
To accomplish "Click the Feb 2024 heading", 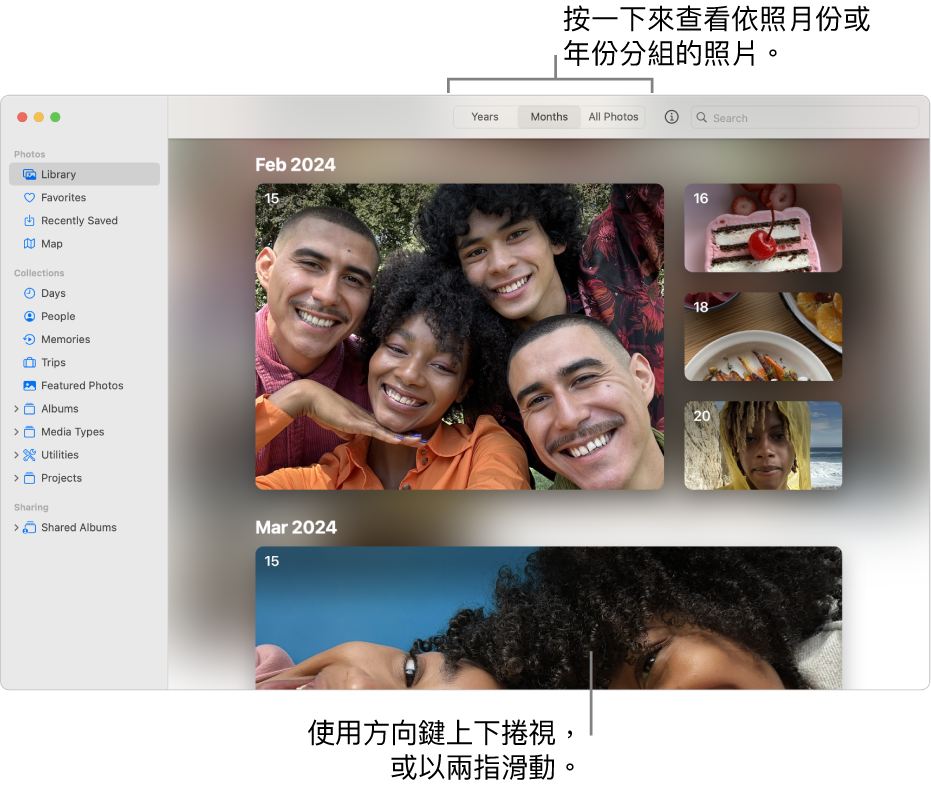I will [295, 164].
